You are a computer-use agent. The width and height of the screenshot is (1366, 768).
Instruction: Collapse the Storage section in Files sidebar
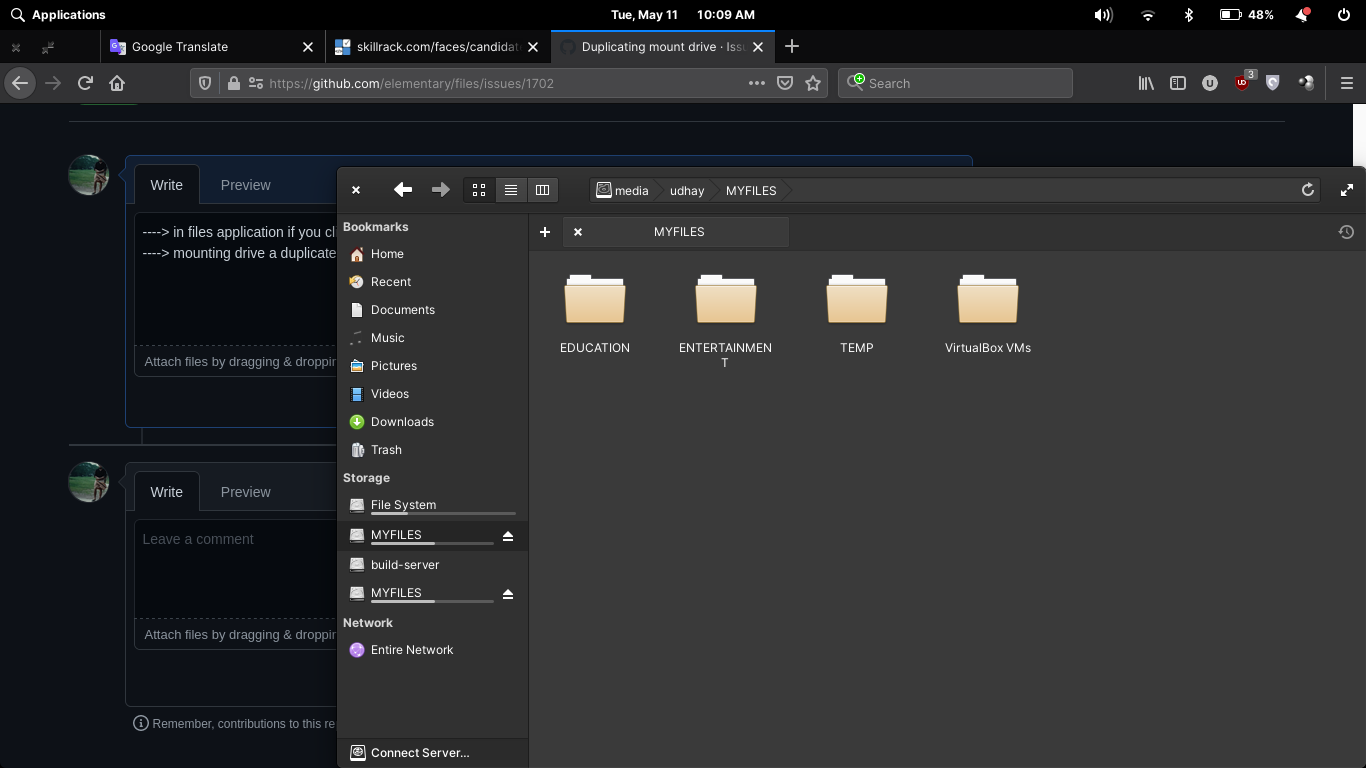(x=366, y=478)
